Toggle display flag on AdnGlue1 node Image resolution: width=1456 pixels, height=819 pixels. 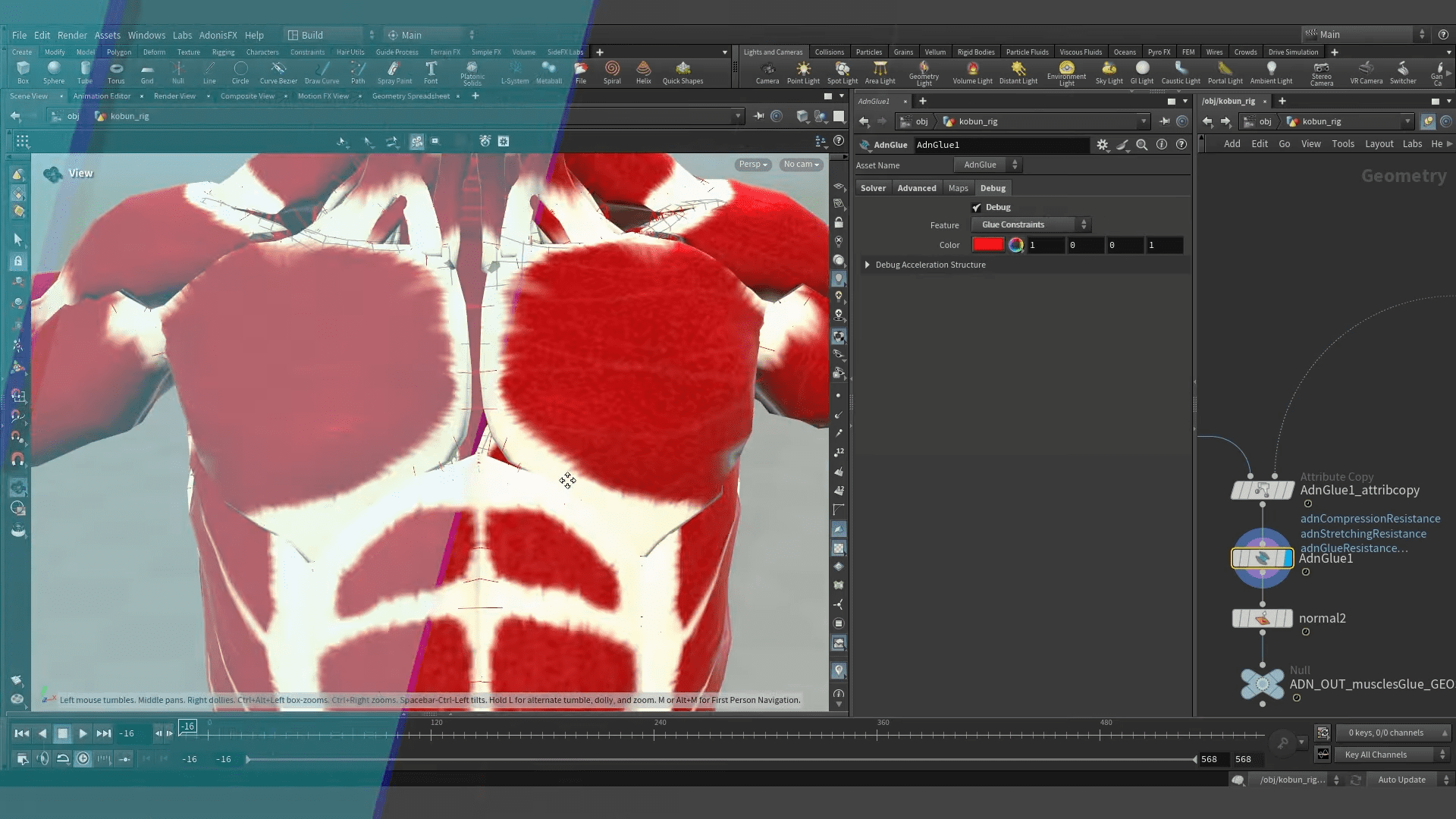(1287, 559)
